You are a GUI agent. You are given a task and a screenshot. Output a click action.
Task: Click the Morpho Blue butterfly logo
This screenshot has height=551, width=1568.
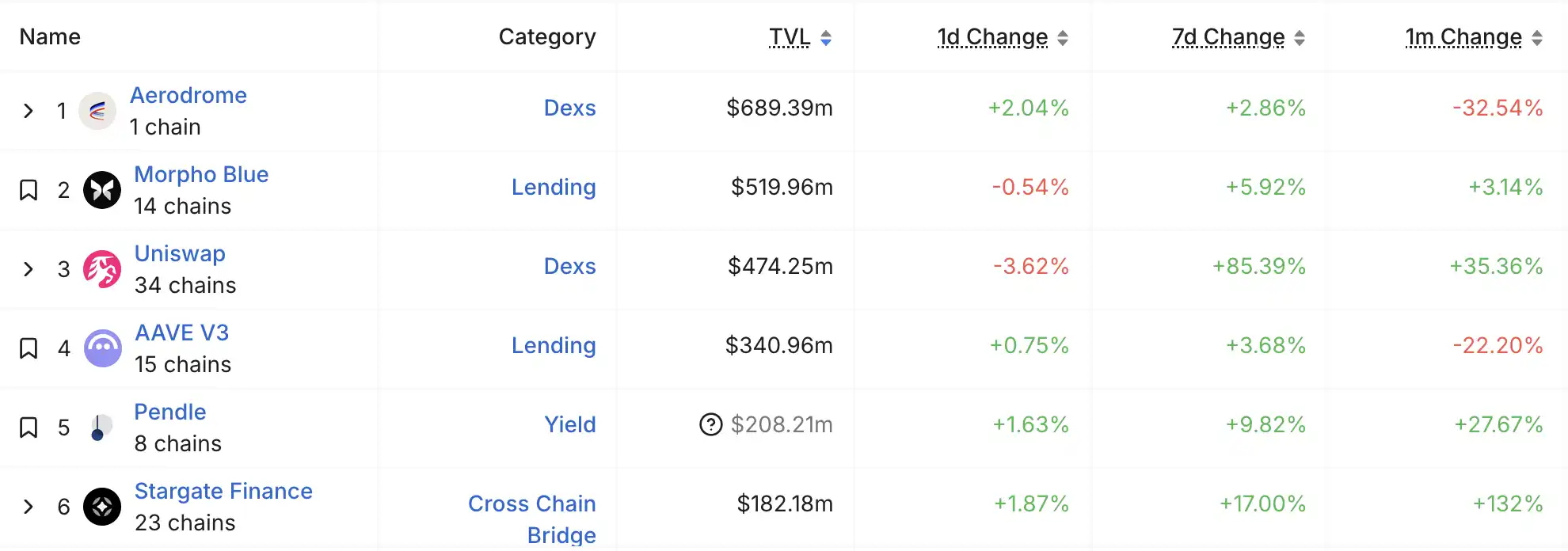pos(102,190)
